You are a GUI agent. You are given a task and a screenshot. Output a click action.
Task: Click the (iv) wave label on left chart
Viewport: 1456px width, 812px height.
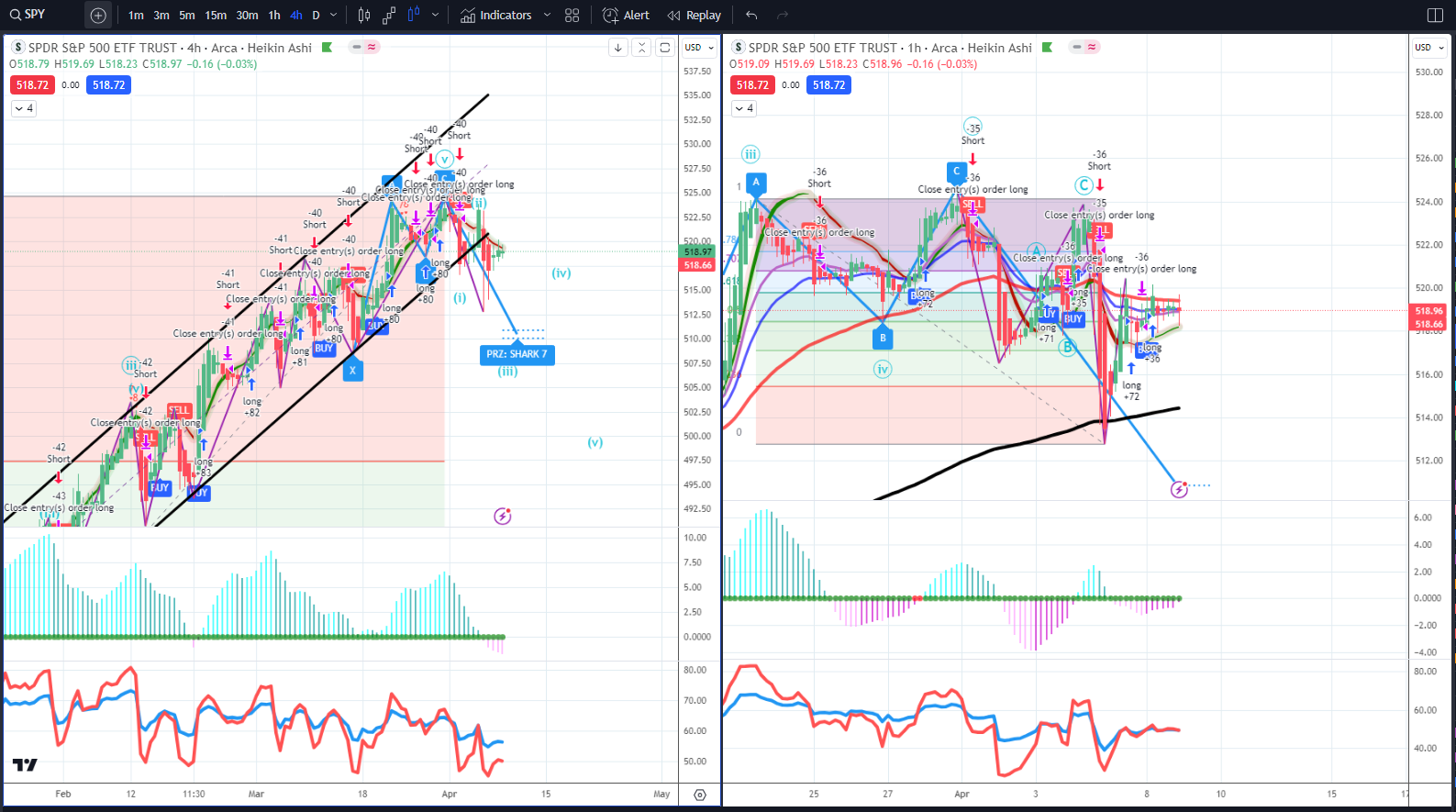point(561,273)
